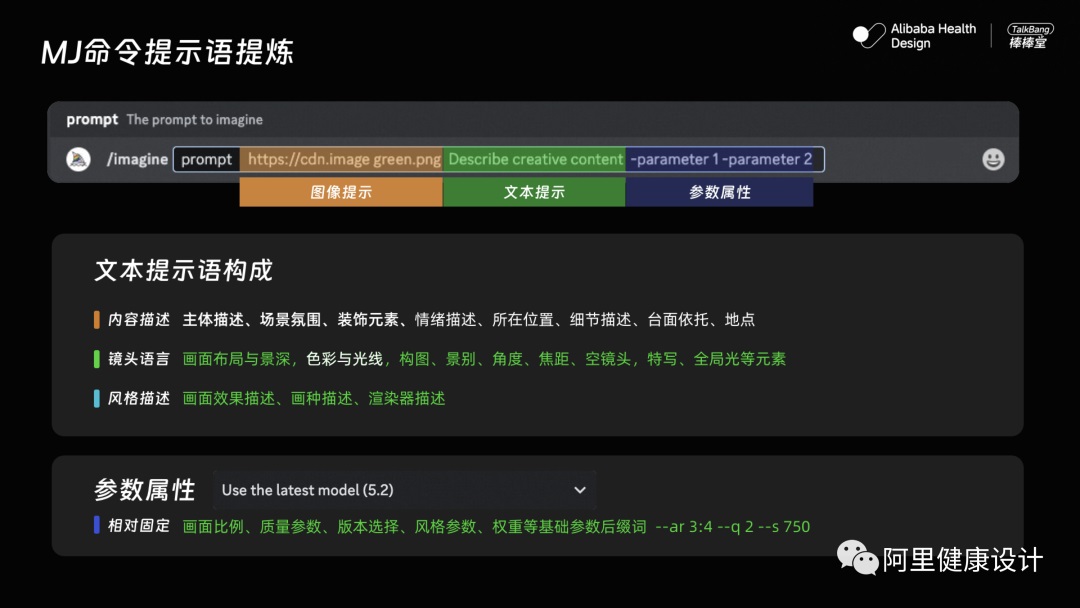Viewport: 1080px width, 608px height.
Task: Click the Alibaba Health Design logo
Action: click(x=915, y=36)
